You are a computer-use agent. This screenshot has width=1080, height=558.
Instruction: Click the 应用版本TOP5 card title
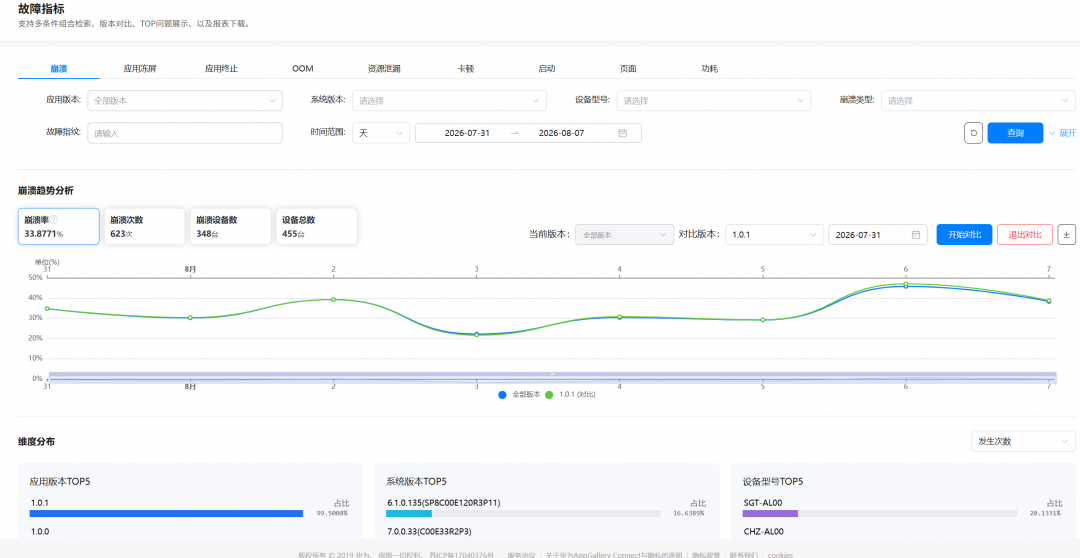[60, 482]
